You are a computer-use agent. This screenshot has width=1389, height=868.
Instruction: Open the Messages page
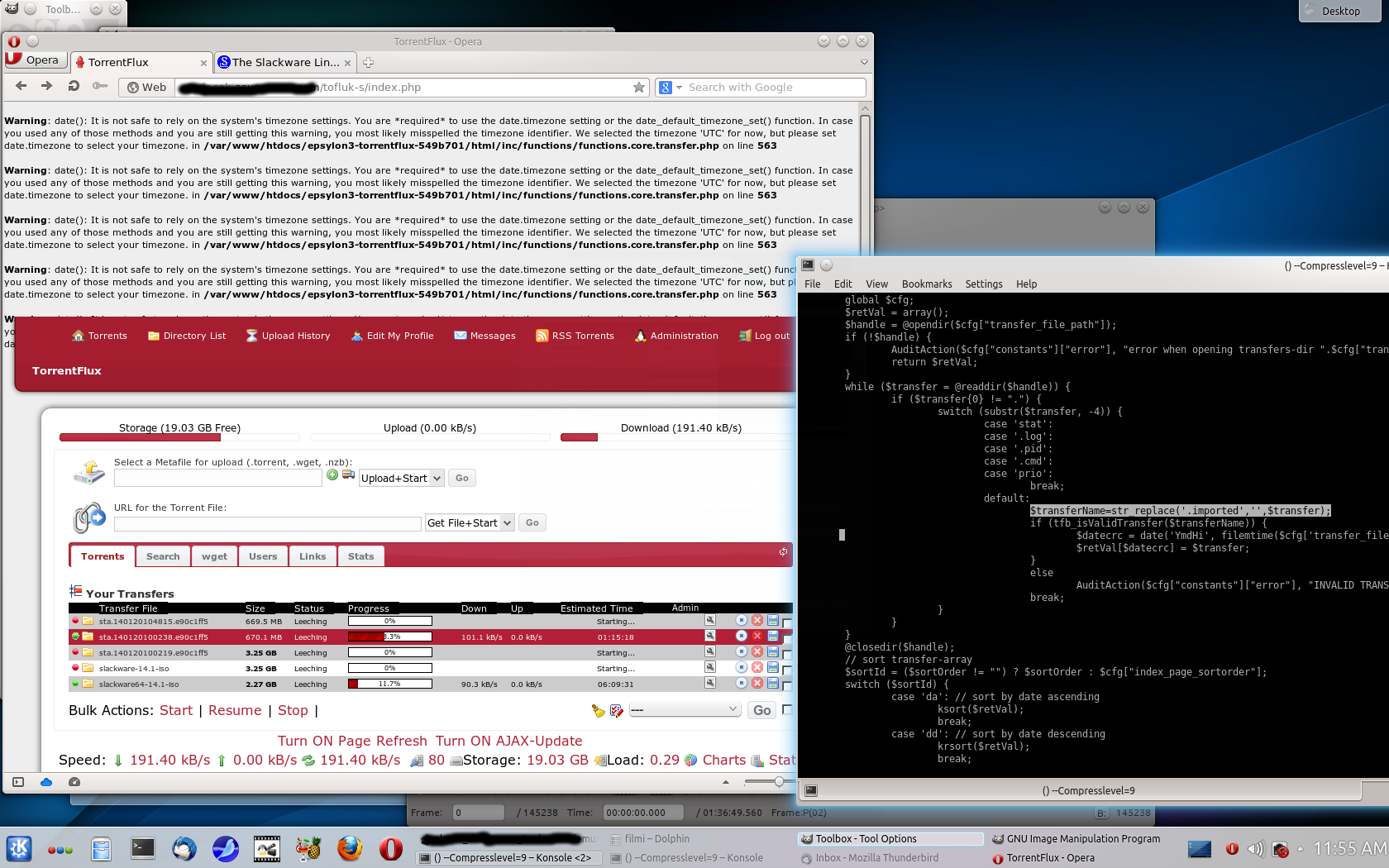(484, 336)
